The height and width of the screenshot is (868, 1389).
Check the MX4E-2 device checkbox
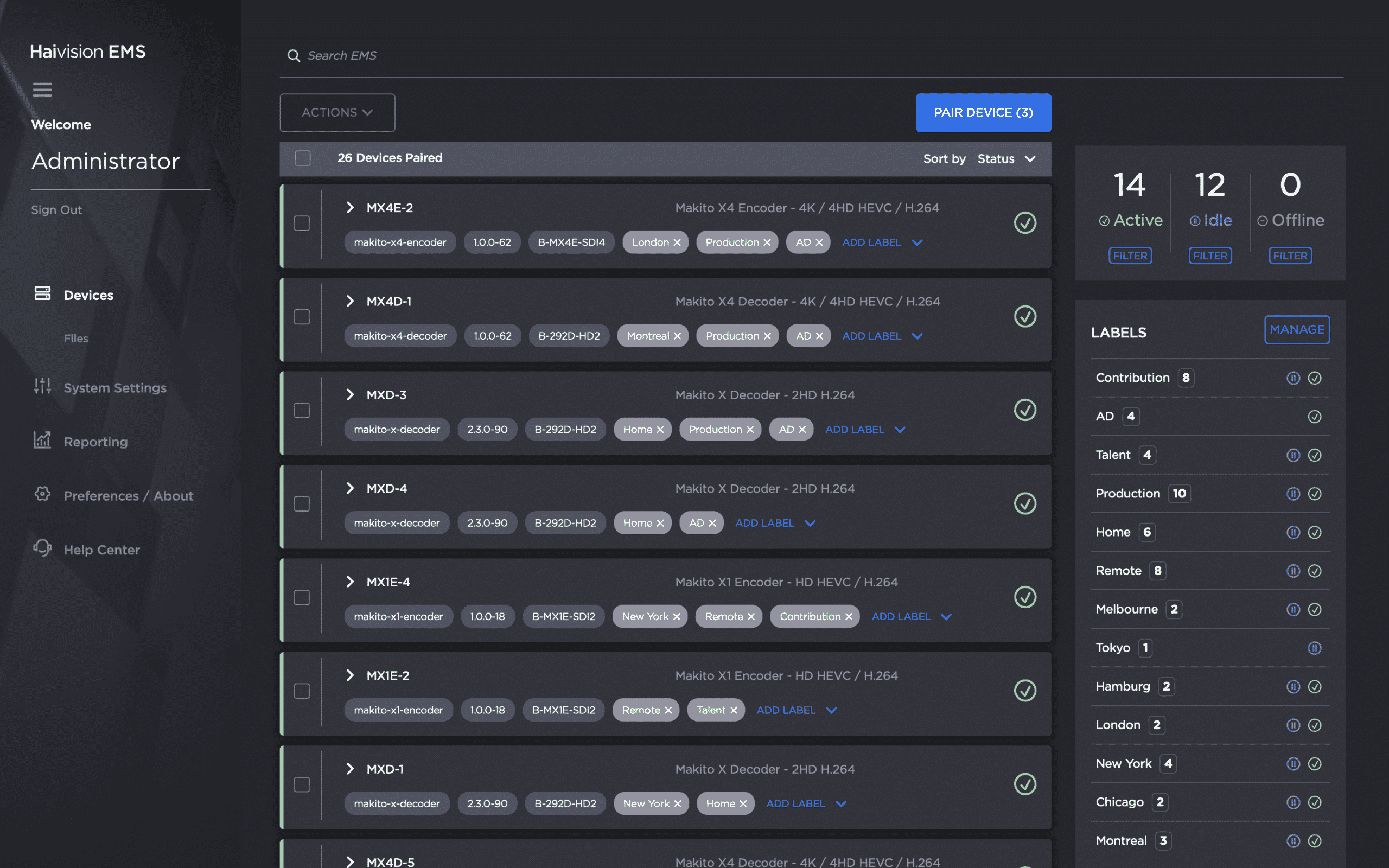coord(302,224)
